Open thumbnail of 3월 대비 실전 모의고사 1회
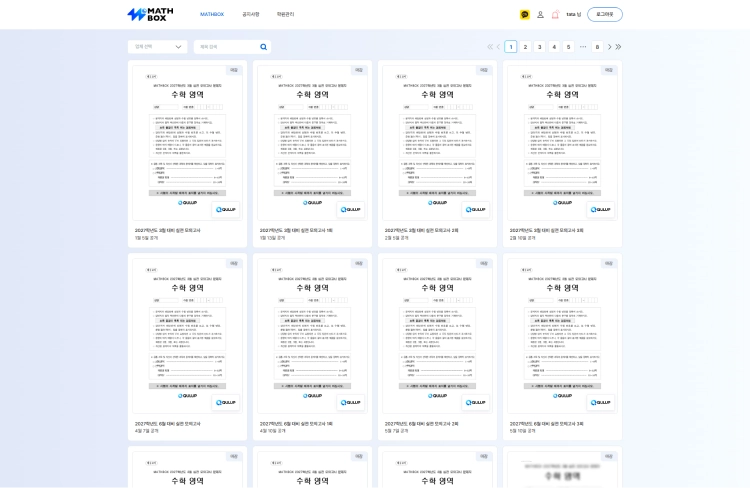This screenshot has height=488, width=750. [x=312, y=143]
